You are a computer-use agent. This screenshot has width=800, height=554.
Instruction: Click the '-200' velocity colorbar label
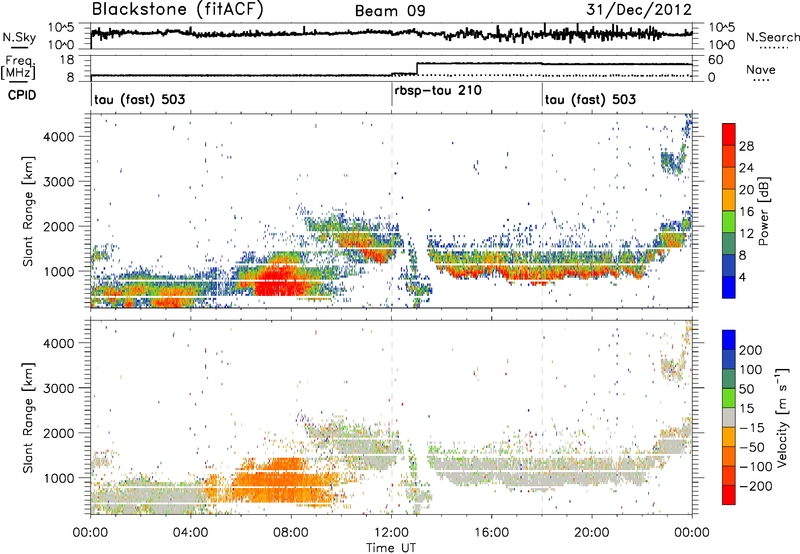point(756,486)
